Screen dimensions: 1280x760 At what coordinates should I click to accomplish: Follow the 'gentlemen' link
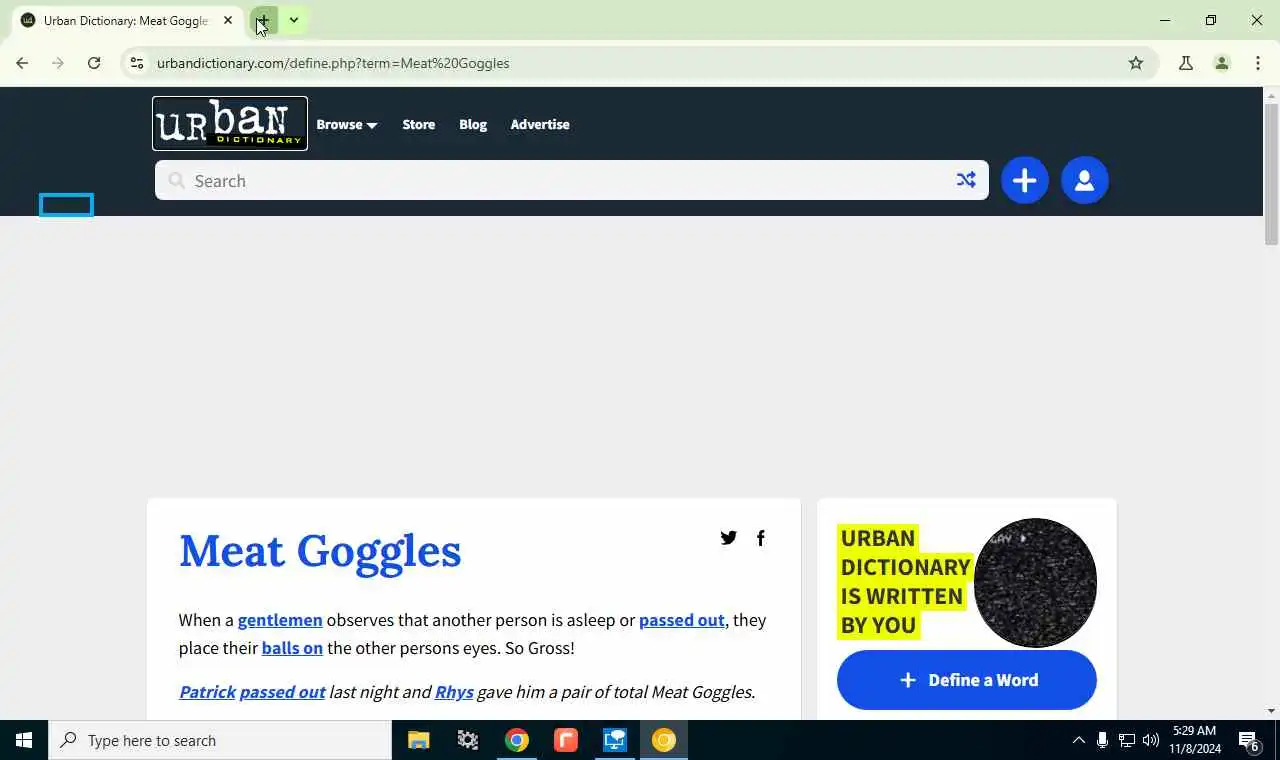point(280,620)
